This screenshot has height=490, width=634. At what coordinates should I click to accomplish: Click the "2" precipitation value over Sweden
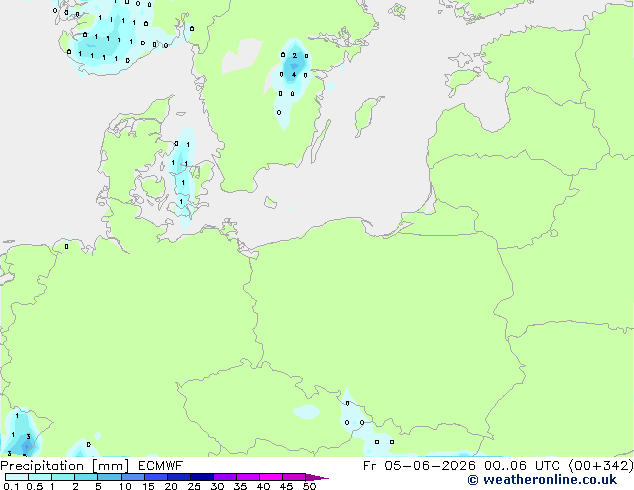(x=294, y=55)
